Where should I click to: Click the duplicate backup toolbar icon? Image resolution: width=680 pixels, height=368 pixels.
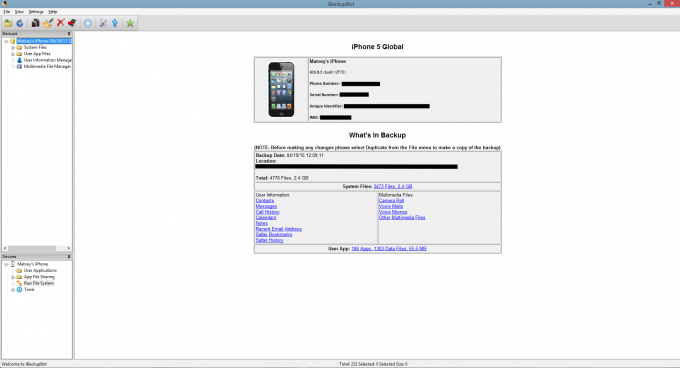tap(36, 23)
